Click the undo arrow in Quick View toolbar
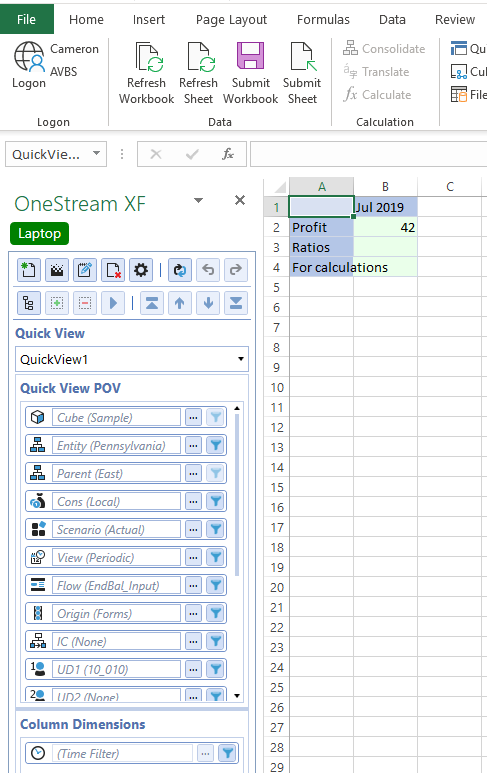The image size is (487, 773). coord(208,270)
